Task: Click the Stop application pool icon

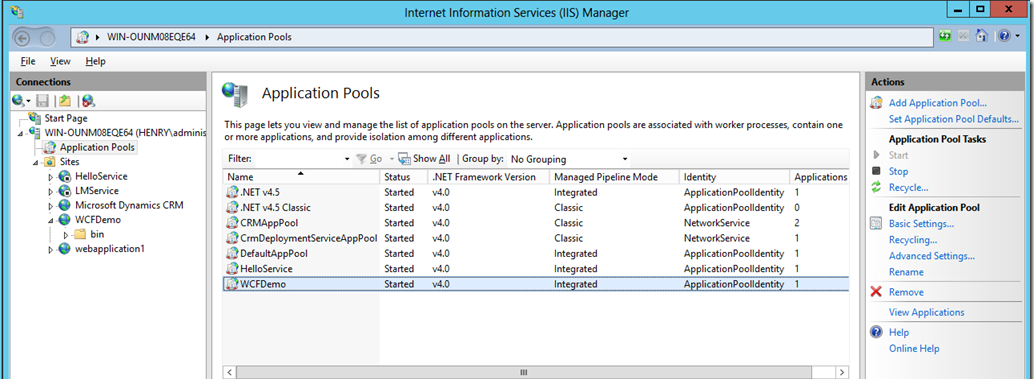Action: pos(876,171)
